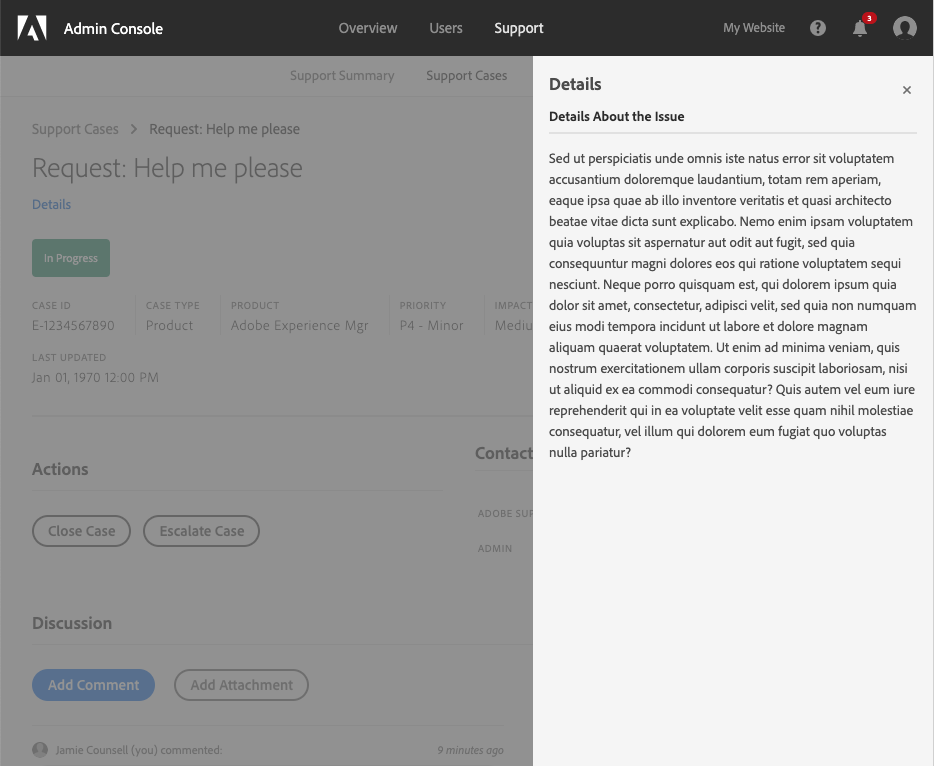The height and width of the screenshot is (766, 934).
Task: Click the Adobe logo icon
Action: (x=32, y=28)
